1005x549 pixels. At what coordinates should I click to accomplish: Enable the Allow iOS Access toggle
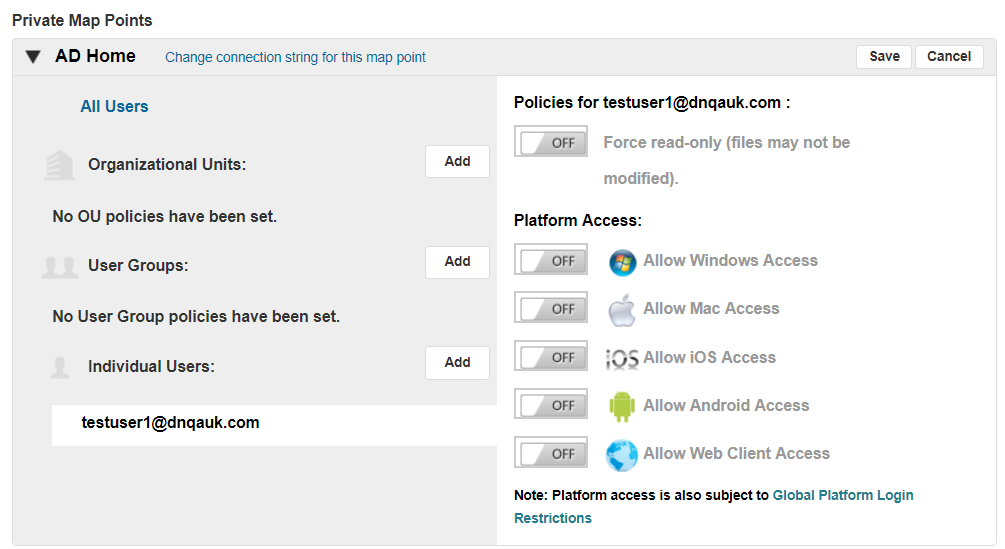(x=551, y=357)
